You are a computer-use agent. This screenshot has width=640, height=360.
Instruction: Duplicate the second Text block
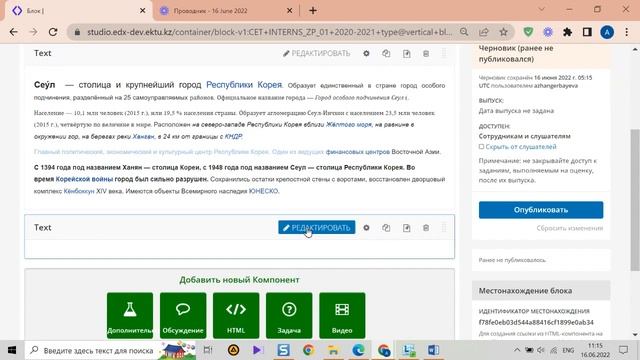point(386,228)
